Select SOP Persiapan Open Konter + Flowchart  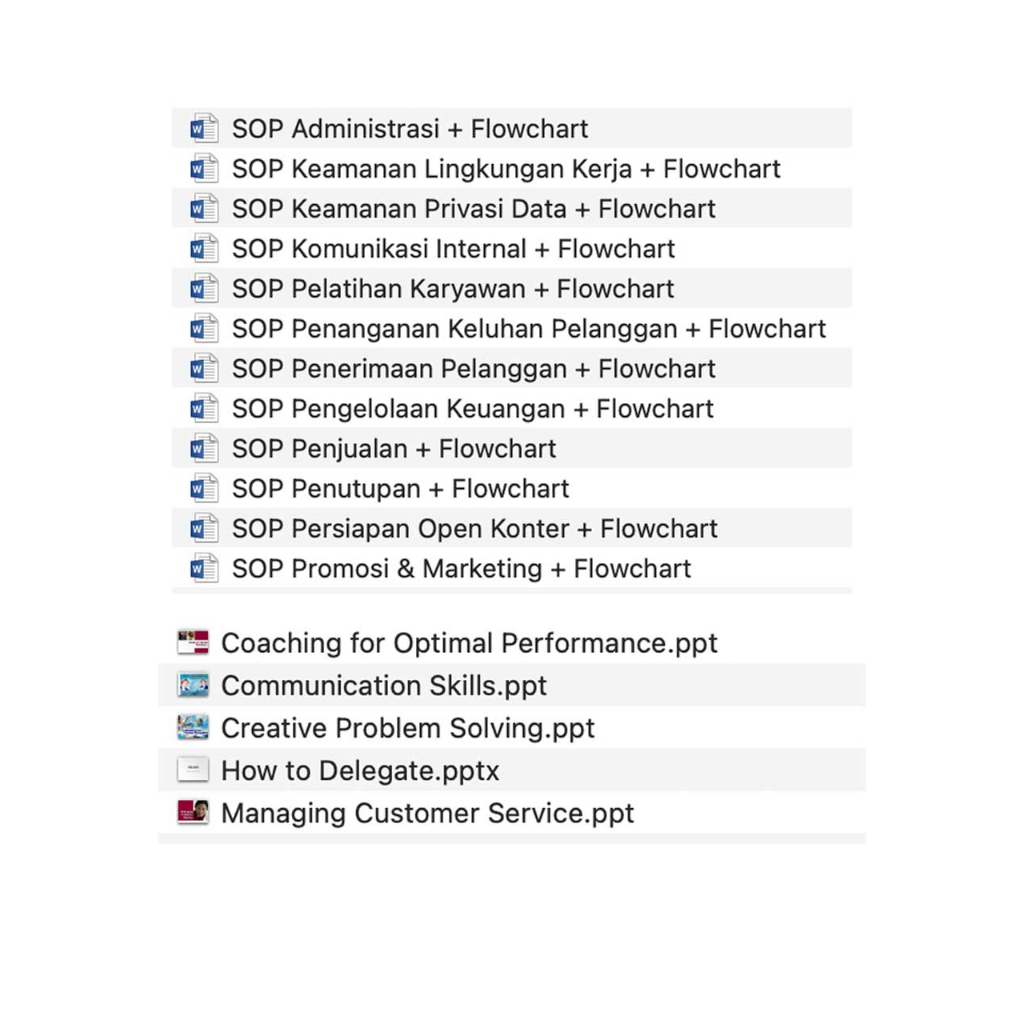pos(474,528)
